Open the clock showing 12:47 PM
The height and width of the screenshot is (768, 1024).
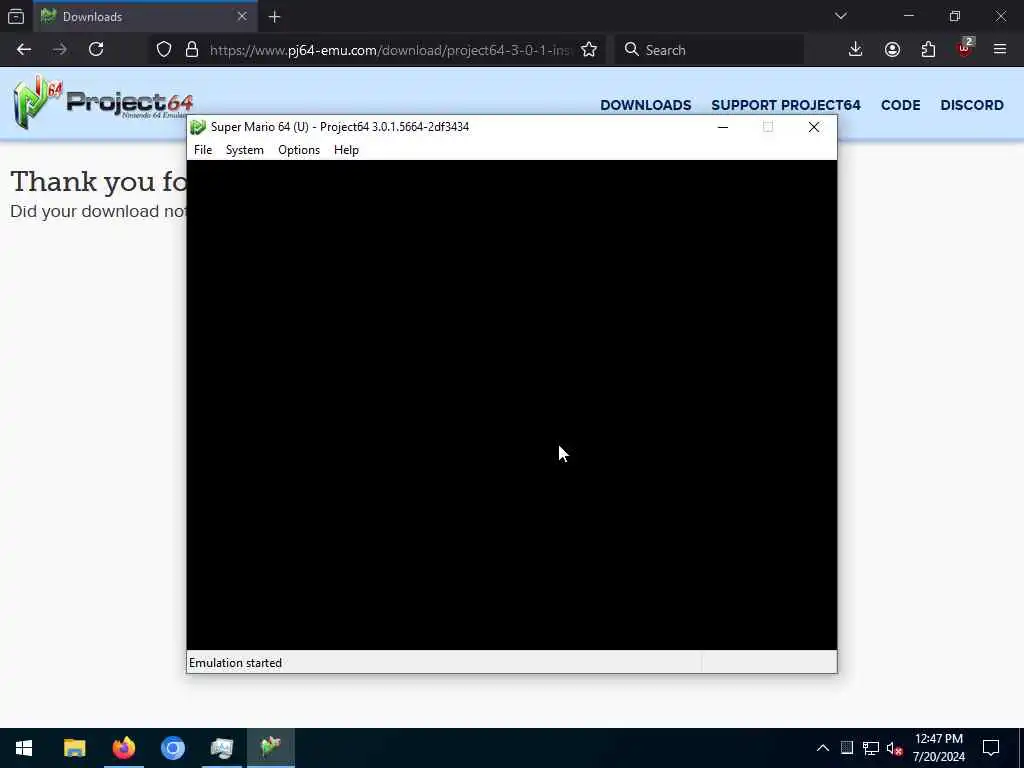pos(938,748)
